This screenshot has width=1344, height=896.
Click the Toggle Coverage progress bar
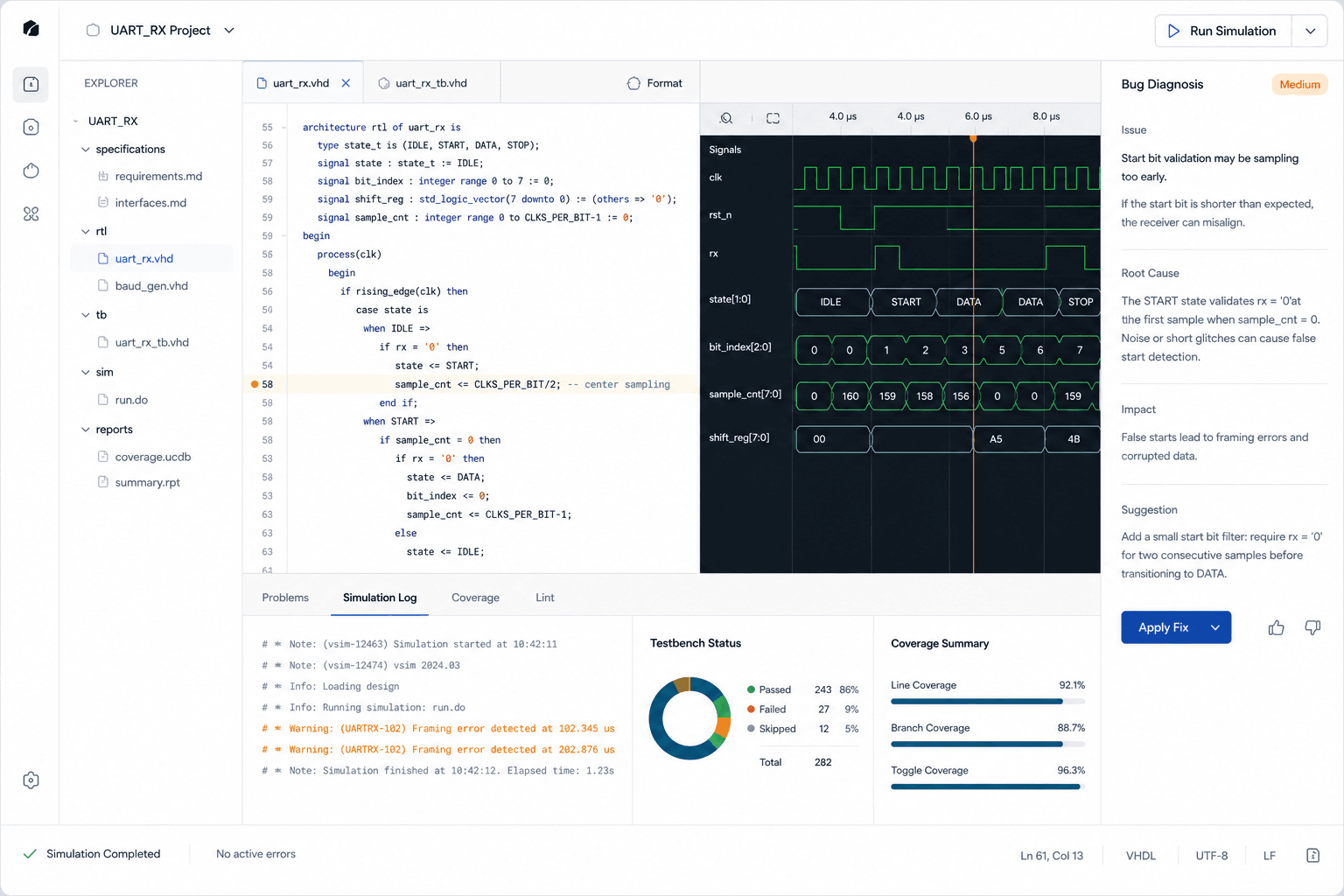[988, 787]
